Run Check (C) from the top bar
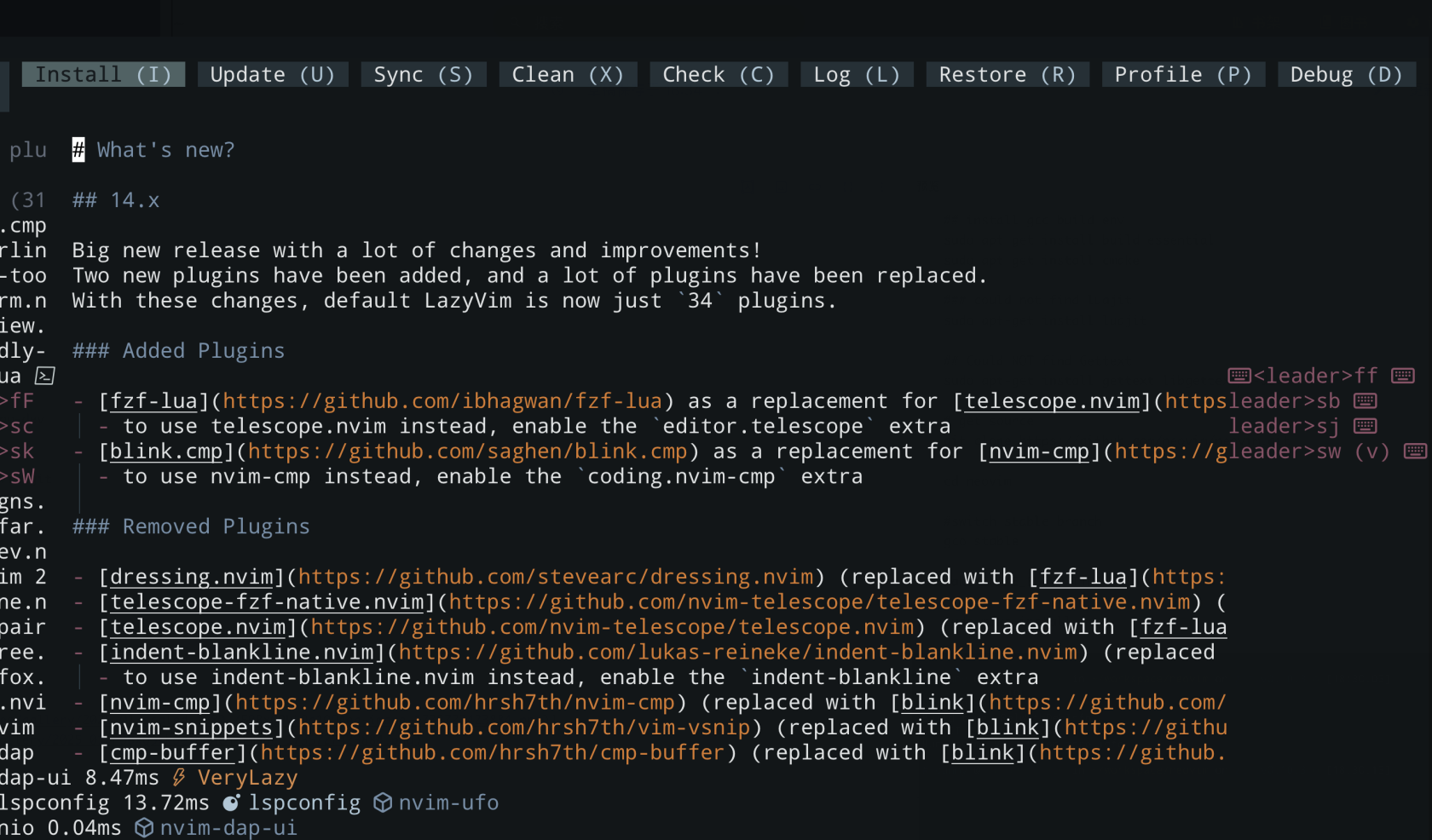 pos(719,75)
